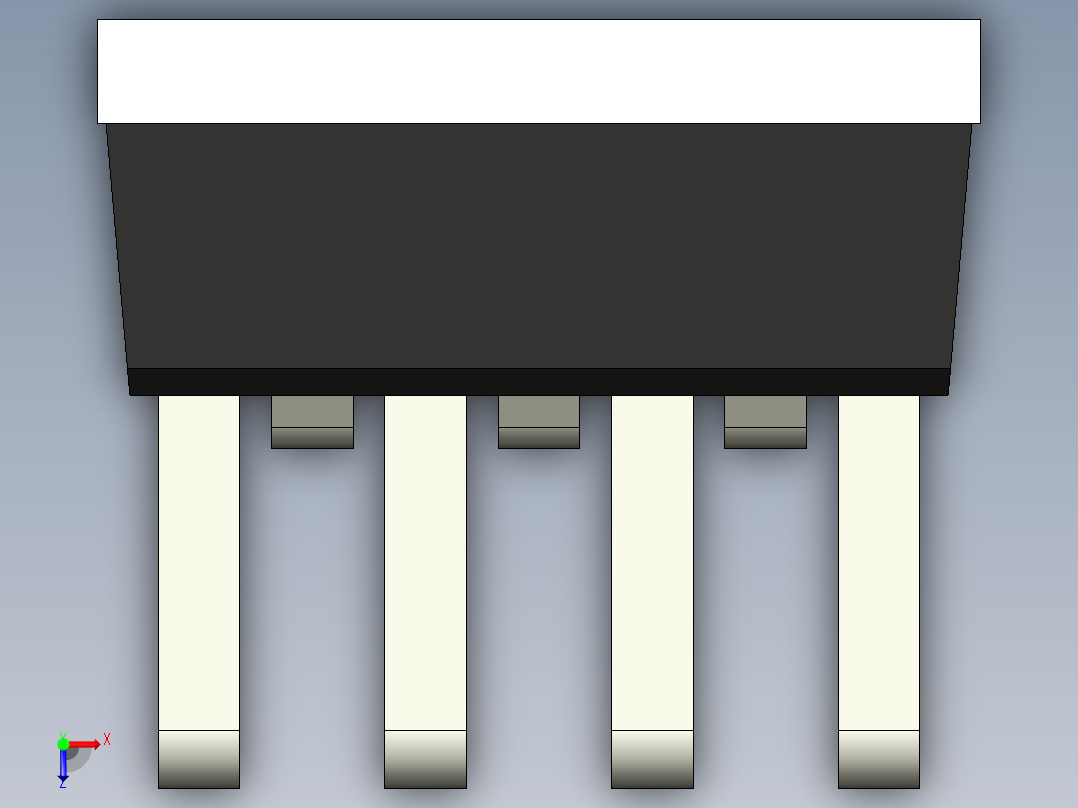1078x808 pixels.
Task: Select the darker lower face of the right stub
Action: (x=765, y=438)
